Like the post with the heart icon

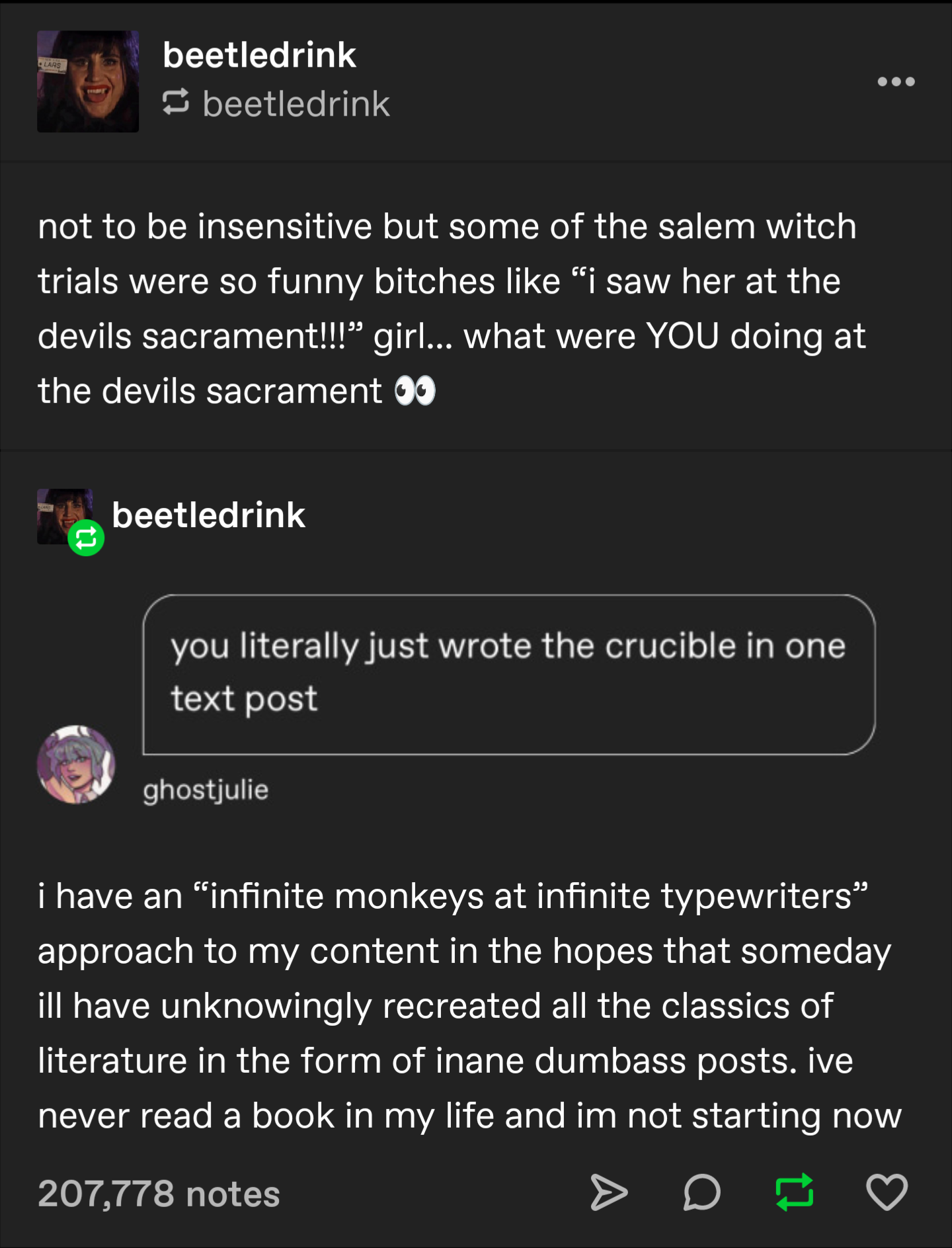click(887, 1192)
